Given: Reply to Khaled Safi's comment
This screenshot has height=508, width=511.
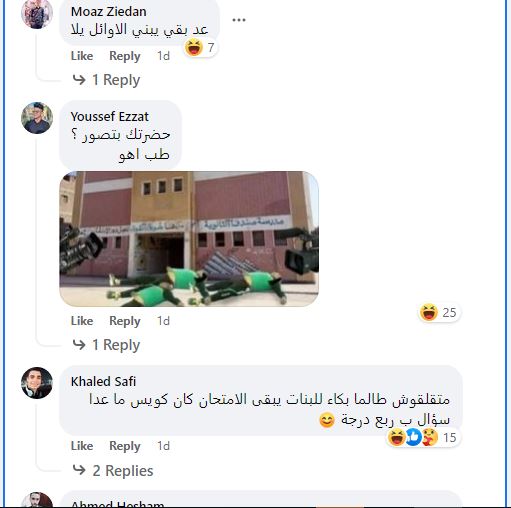Looking at the screenshot, I should tap(125, 446).
